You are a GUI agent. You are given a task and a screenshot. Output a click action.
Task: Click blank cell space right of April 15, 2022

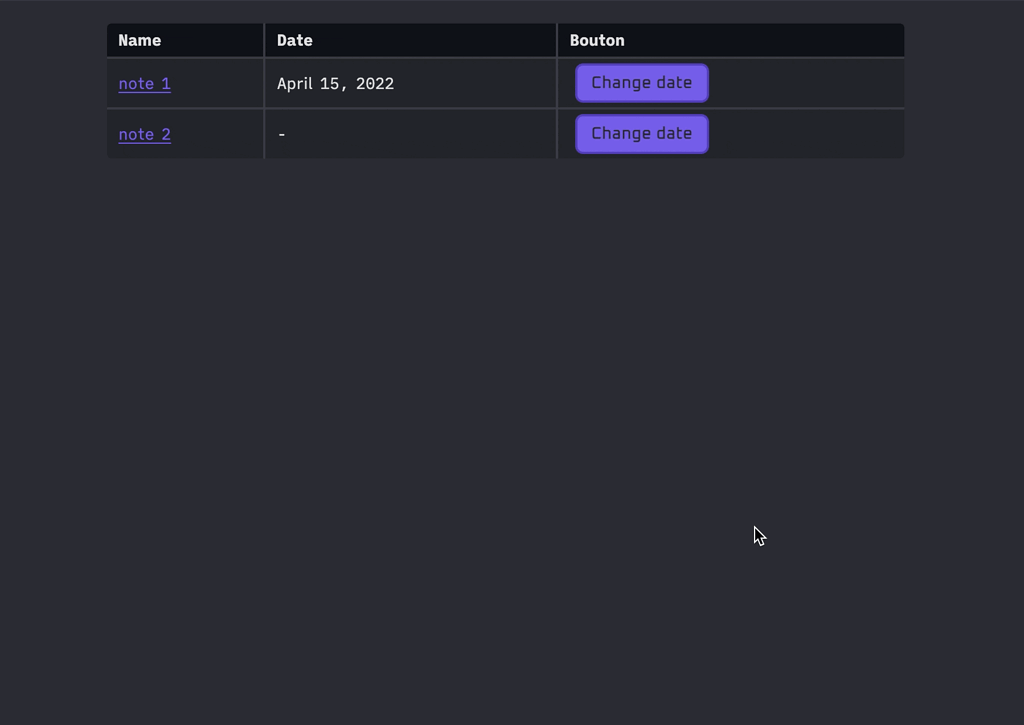[x=475, y=84]
